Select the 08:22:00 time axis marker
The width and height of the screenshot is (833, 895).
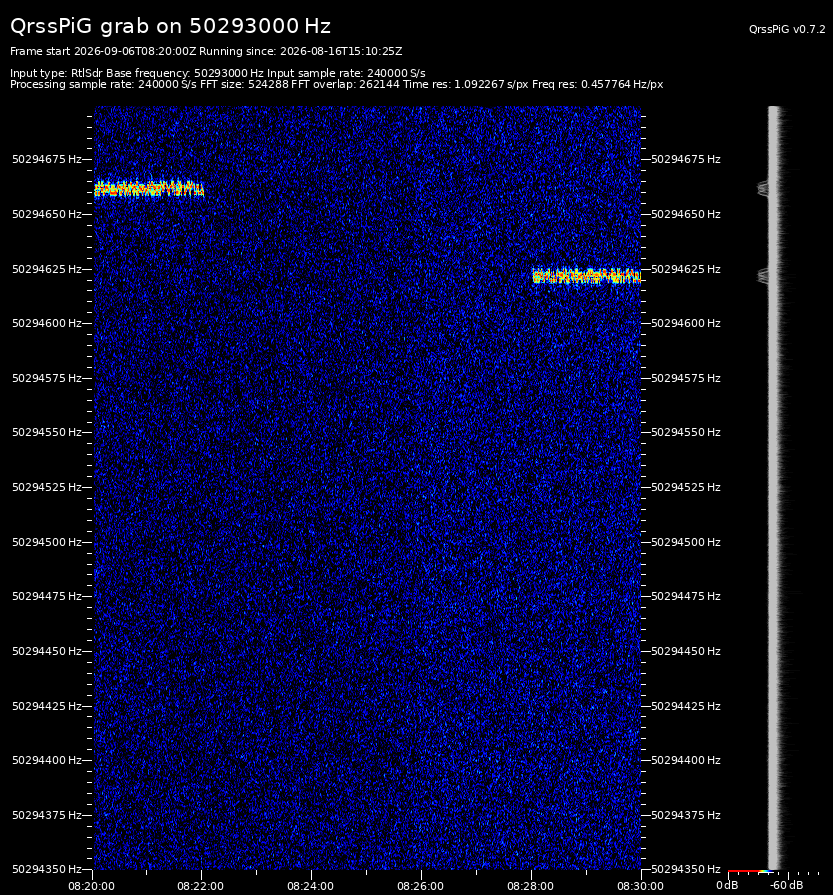click(200, 886)
